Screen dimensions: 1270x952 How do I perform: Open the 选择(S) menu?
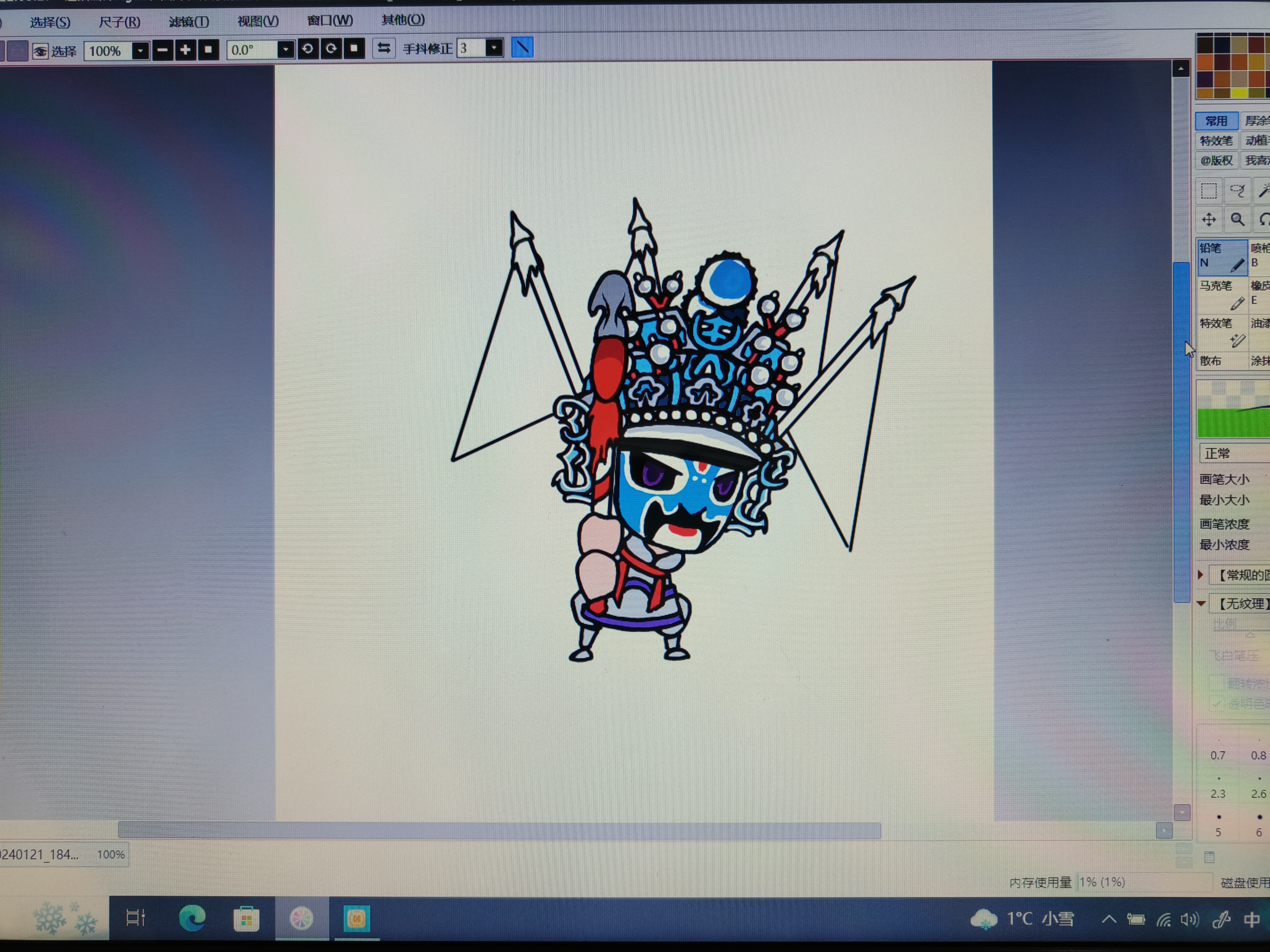(x=50, y=22)
